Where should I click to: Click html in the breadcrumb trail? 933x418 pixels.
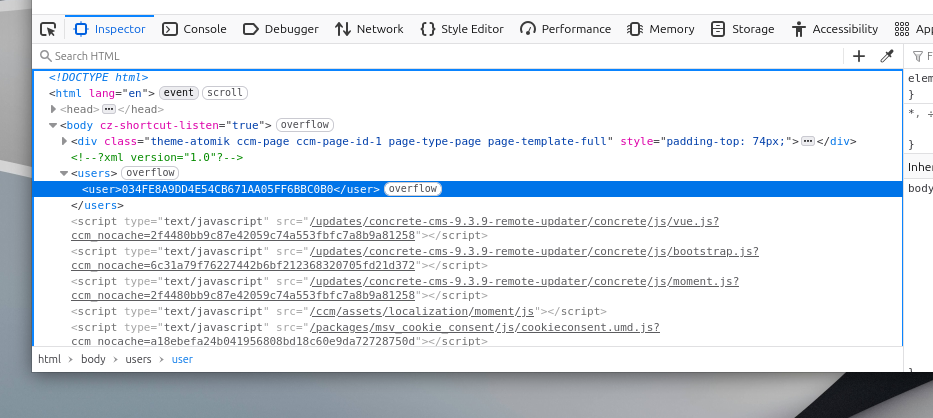coord(49,359)
